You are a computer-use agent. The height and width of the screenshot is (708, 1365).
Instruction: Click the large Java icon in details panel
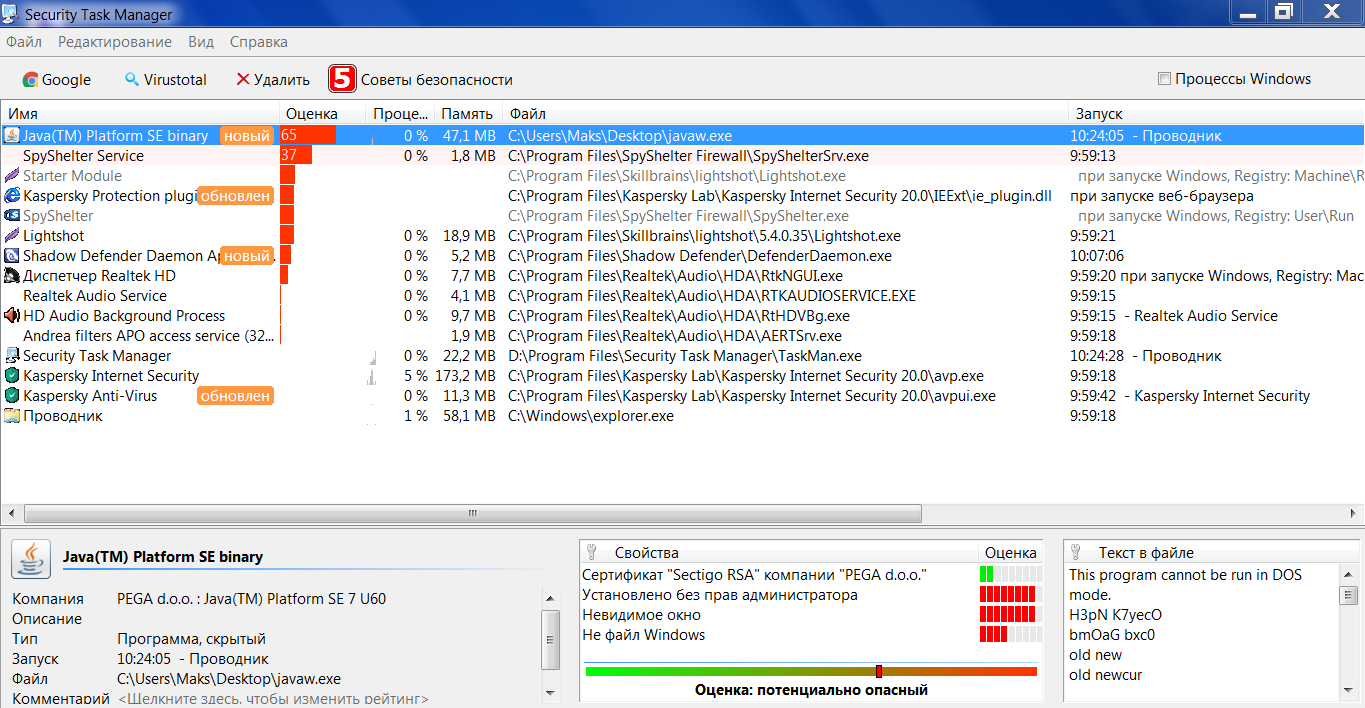click(x=31, y=559)
